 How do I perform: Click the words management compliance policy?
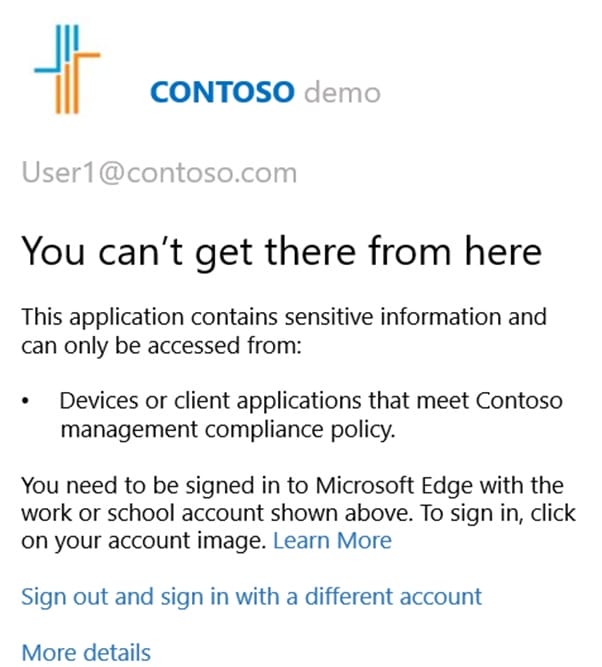coord(228,430)
